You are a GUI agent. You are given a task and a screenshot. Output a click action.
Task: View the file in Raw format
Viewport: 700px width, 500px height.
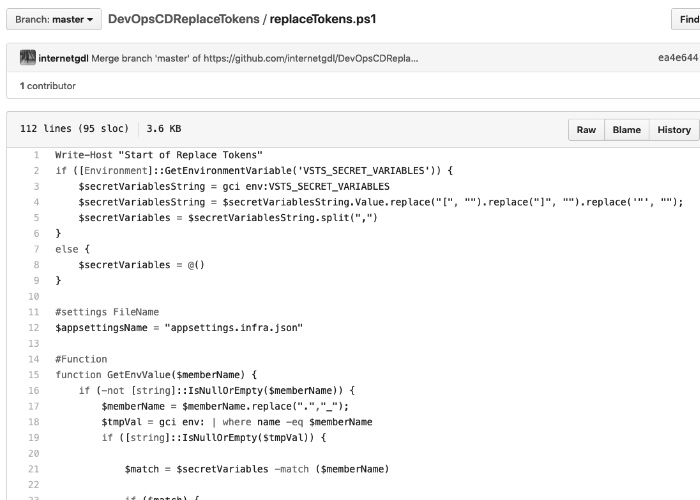[586, 130]
